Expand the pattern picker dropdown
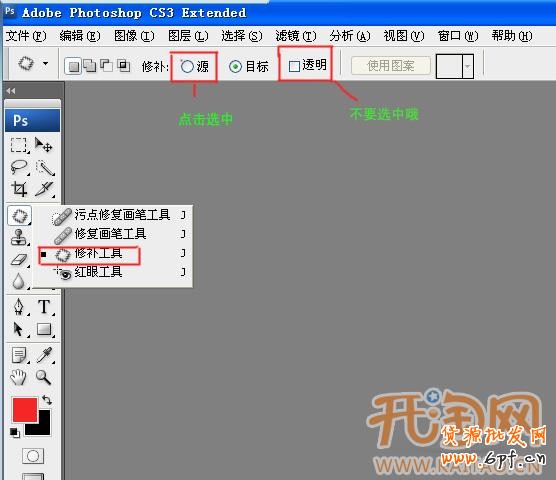The image size is (556, 480). coord(468,66)
